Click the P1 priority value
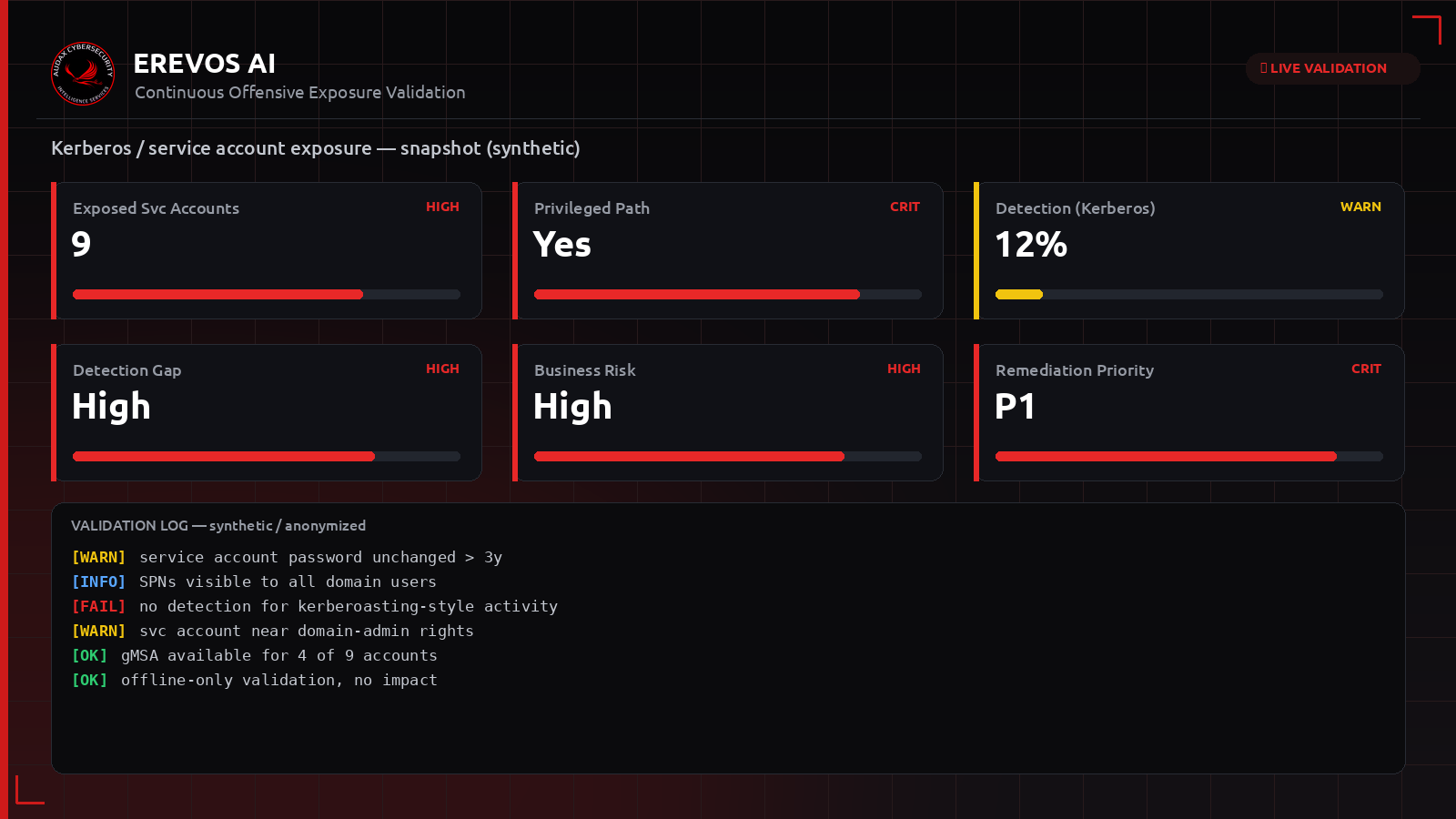 [1015, 406]
